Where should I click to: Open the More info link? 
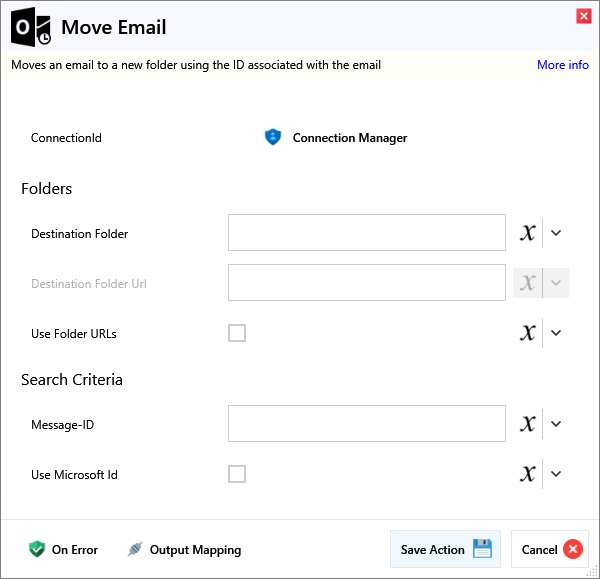coord(562,65)
